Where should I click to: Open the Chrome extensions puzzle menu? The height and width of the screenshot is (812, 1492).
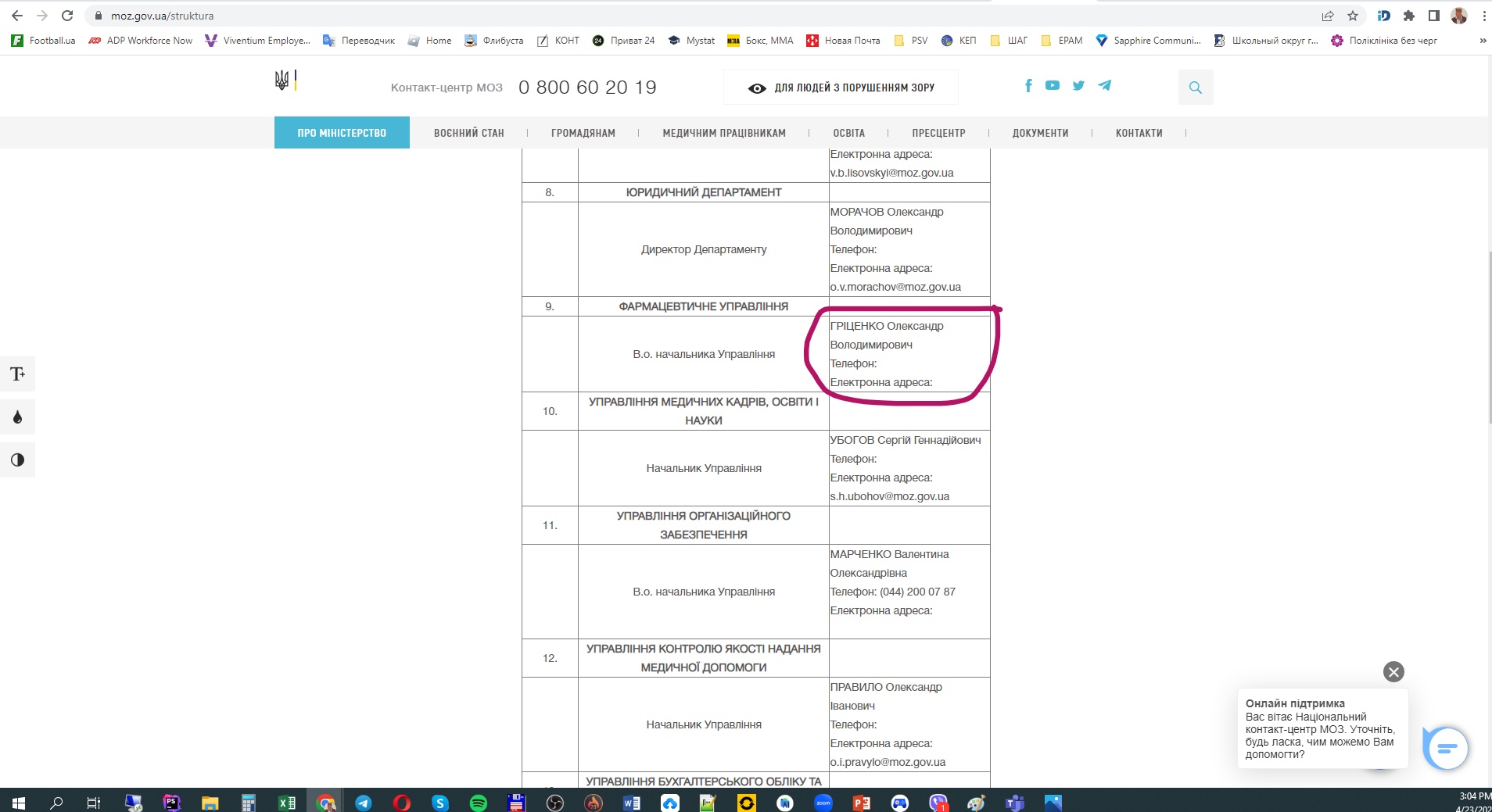(1409, 16)
